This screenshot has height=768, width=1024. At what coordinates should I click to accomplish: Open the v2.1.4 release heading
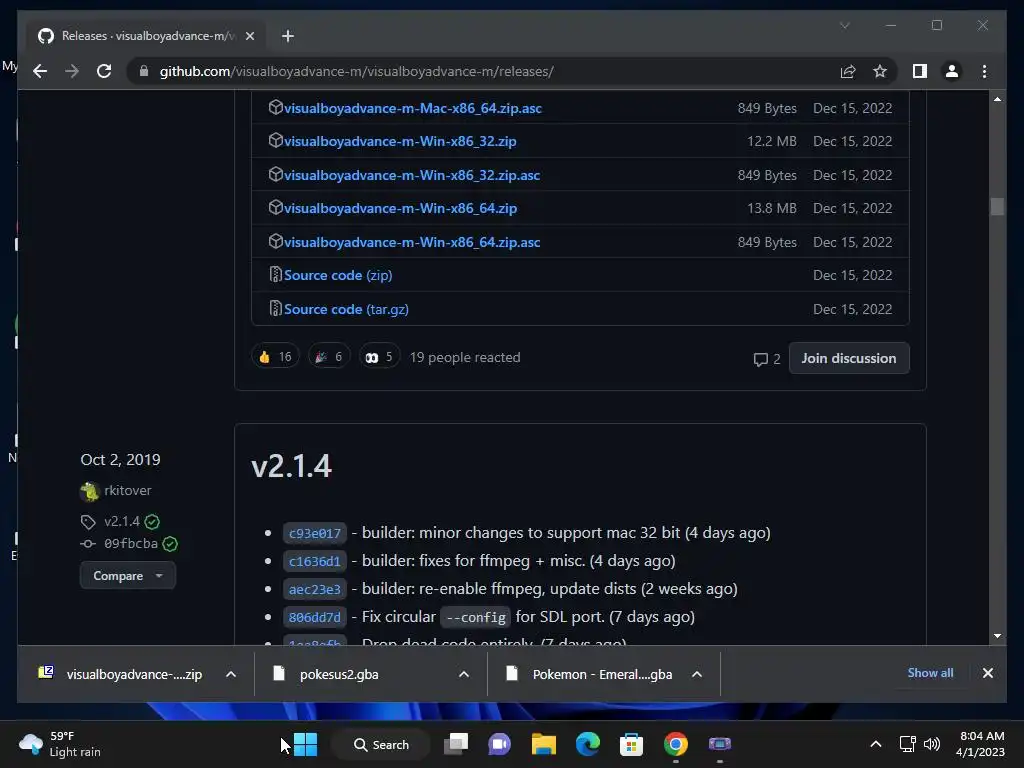coord(291,466)
